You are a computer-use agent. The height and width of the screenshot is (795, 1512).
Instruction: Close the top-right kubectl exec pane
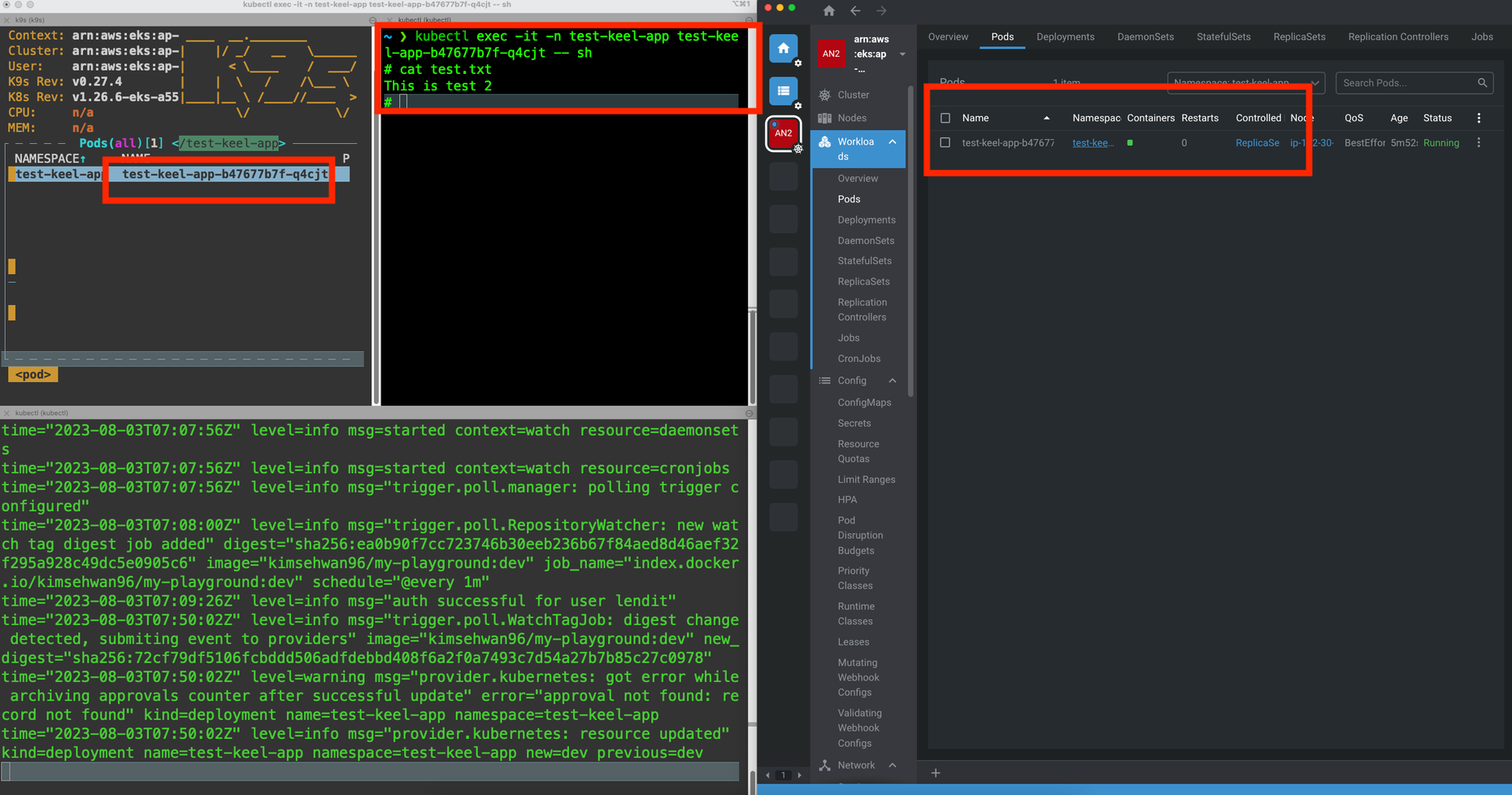click(389, 20)
